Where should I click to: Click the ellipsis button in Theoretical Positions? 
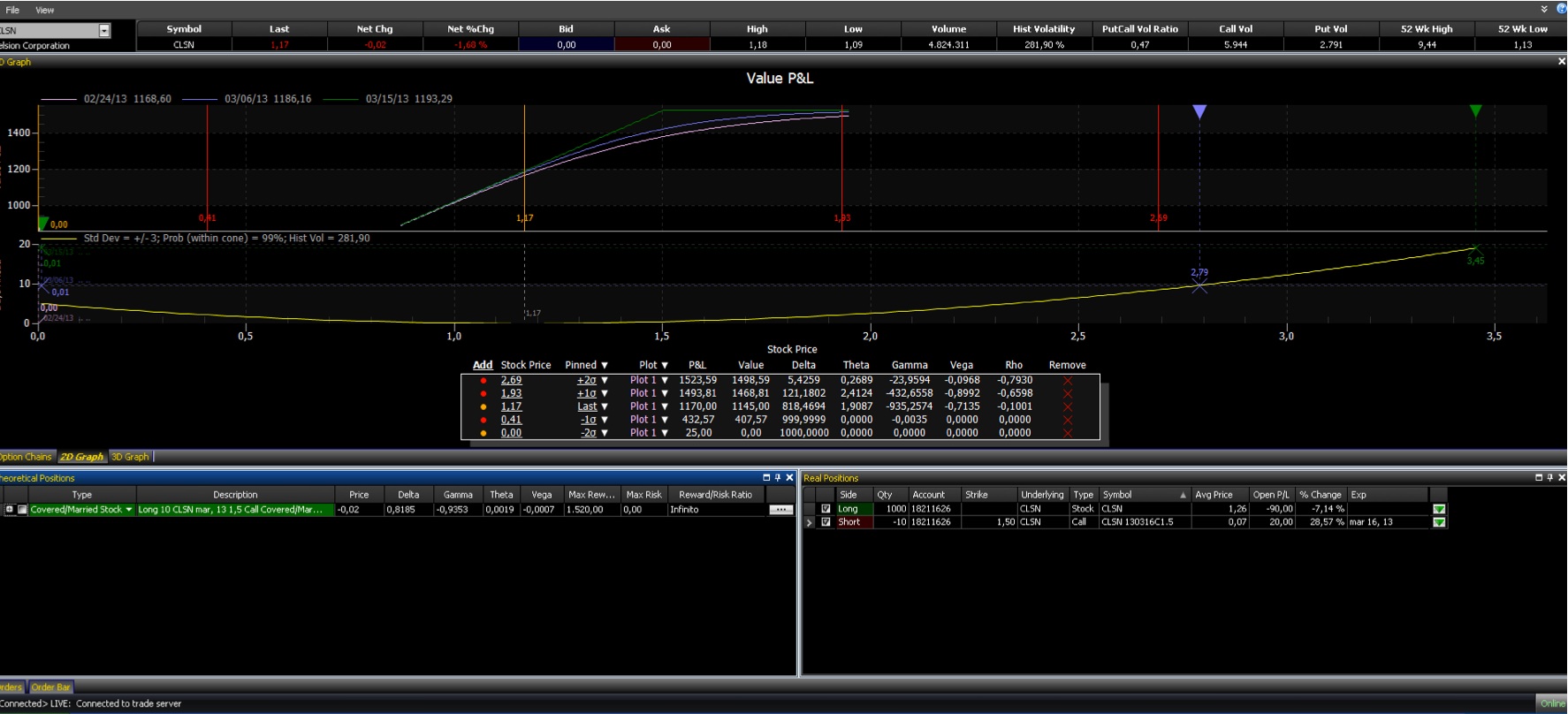click(780, 510)
